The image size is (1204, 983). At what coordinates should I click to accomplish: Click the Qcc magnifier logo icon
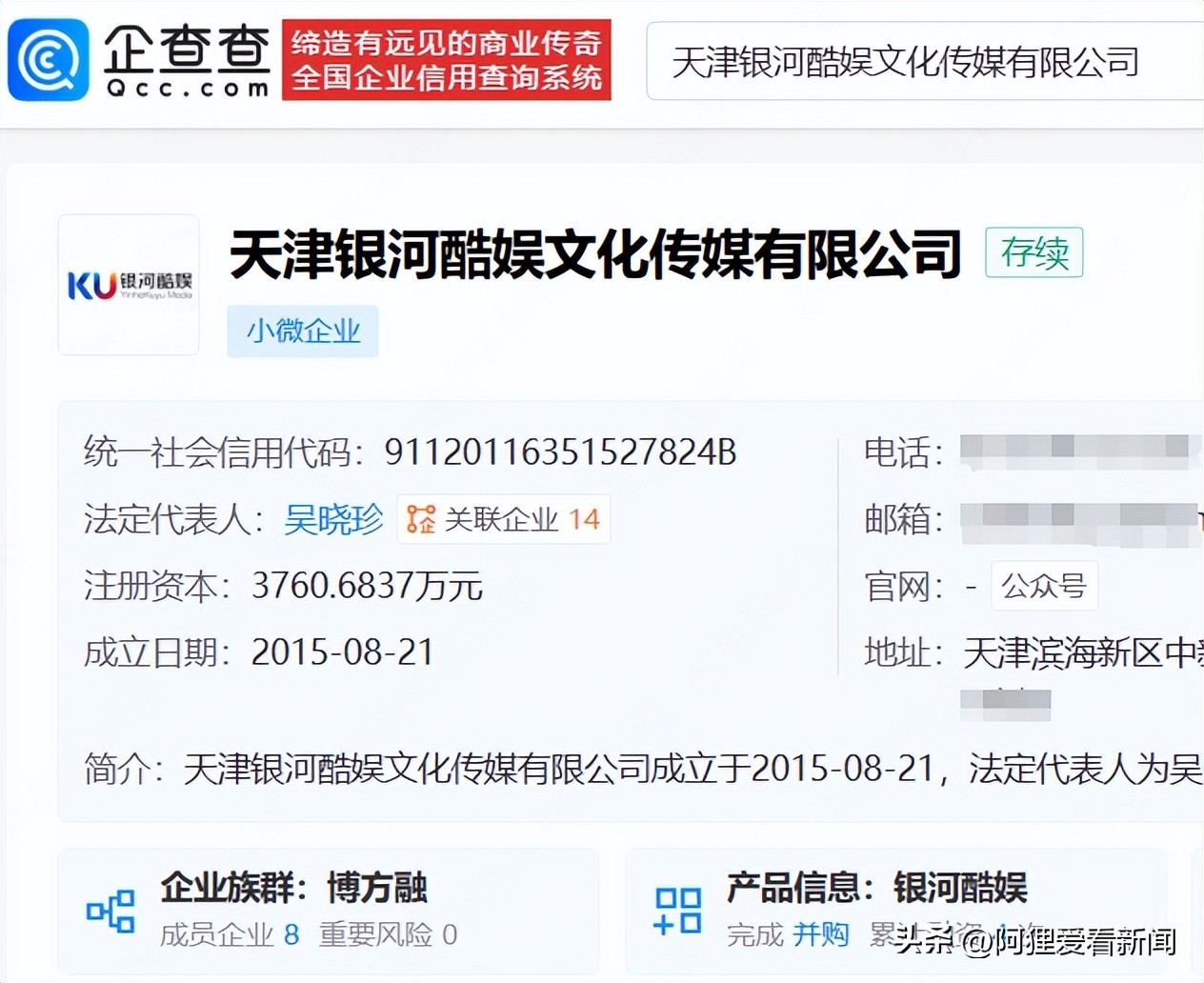click(x=48, y=60)
